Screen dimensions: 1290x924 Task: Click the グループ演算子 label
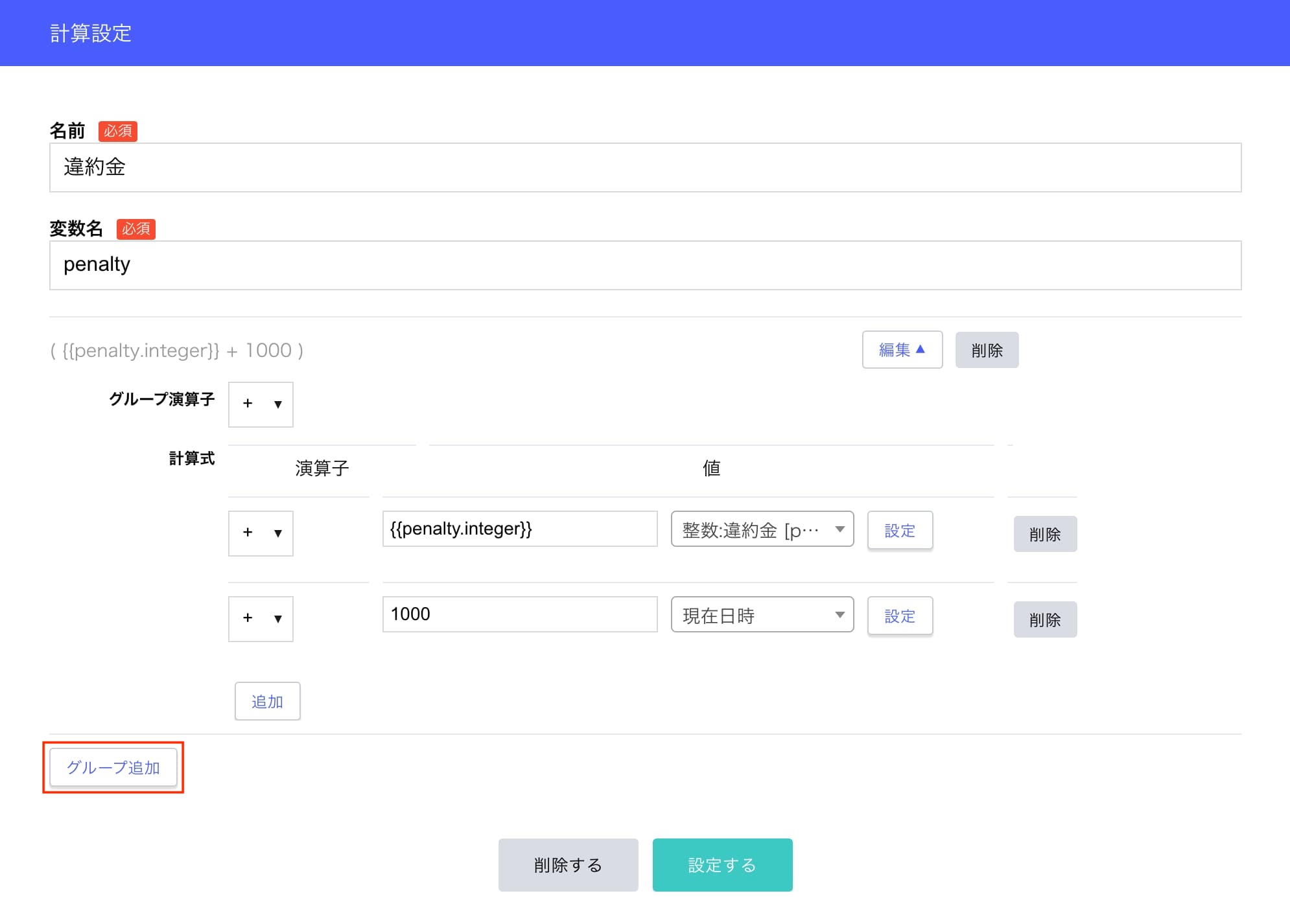coord(161,398)
